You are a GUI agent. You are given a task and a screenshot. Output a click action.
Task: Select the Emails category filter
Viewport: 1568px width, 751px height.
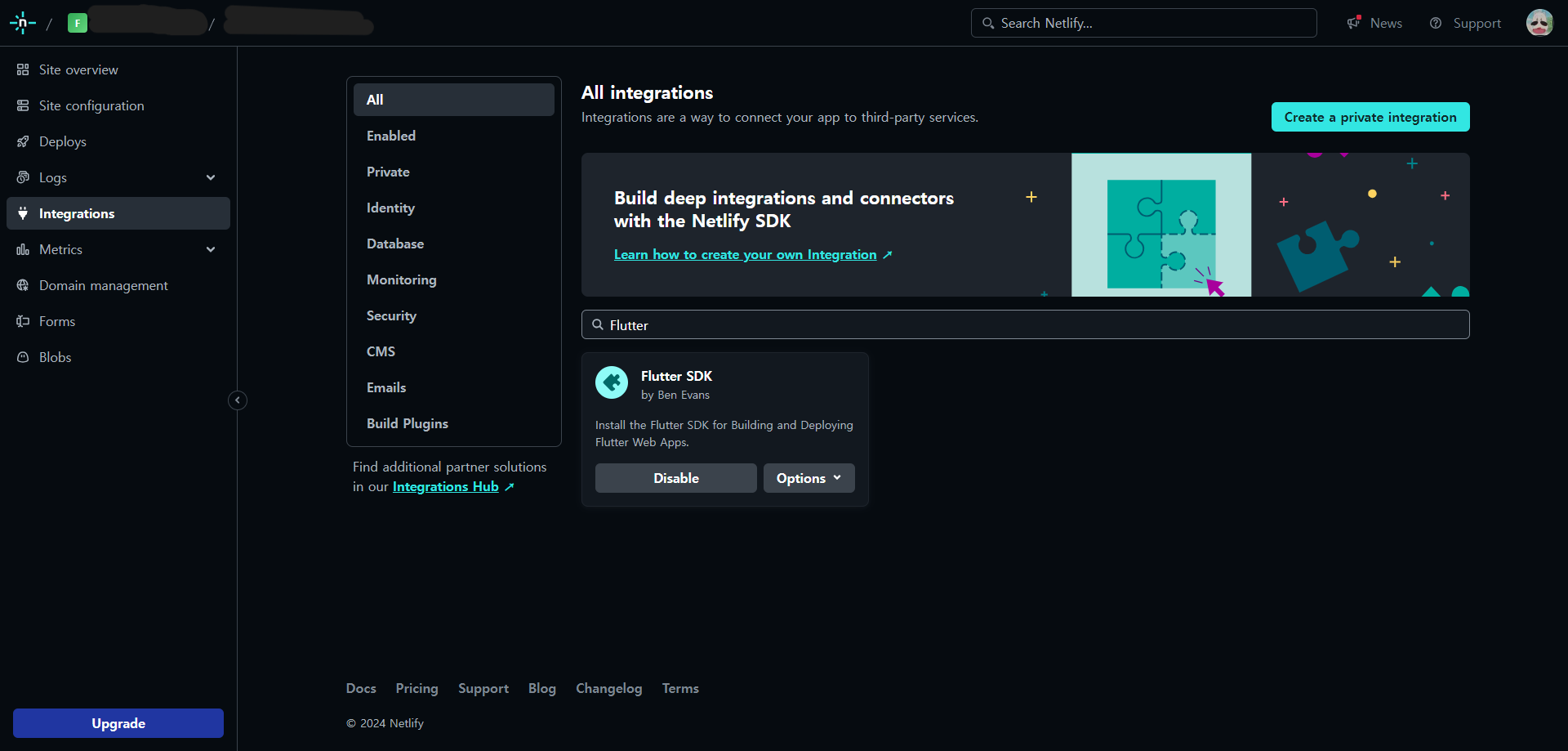tap(454, 387)
